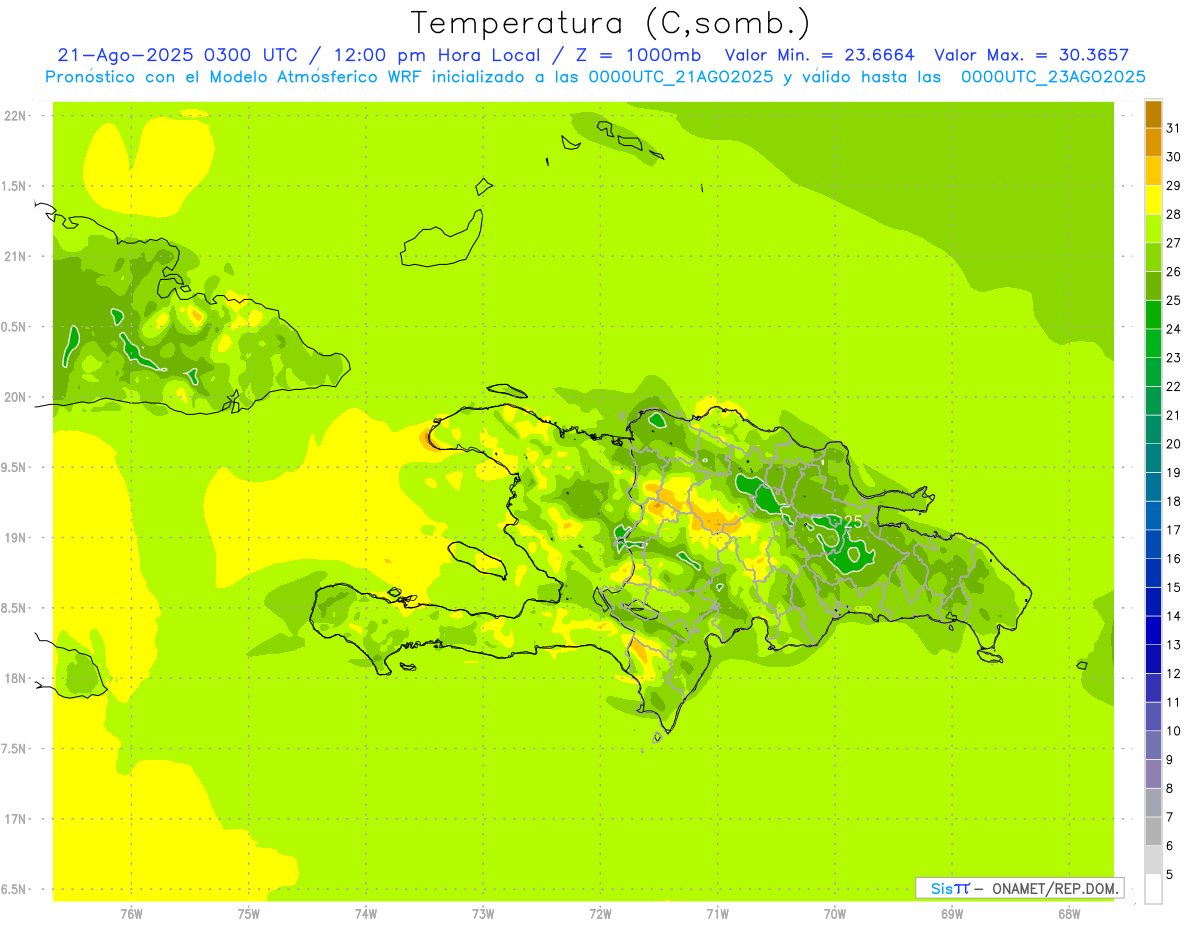Pick the brown legend band above 31

(x=1153, y=114)
